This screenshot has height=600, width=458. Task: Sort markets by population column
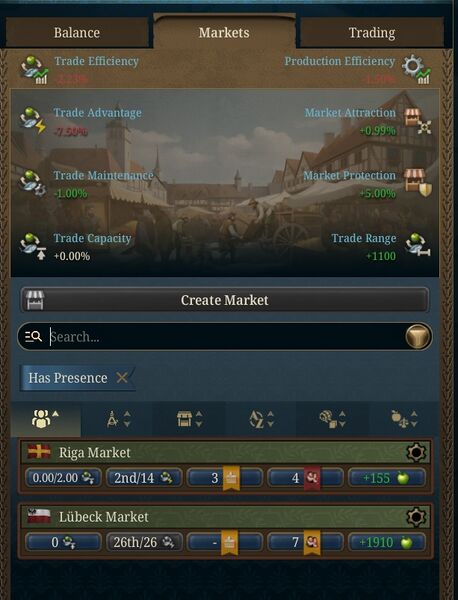[46, 419]
